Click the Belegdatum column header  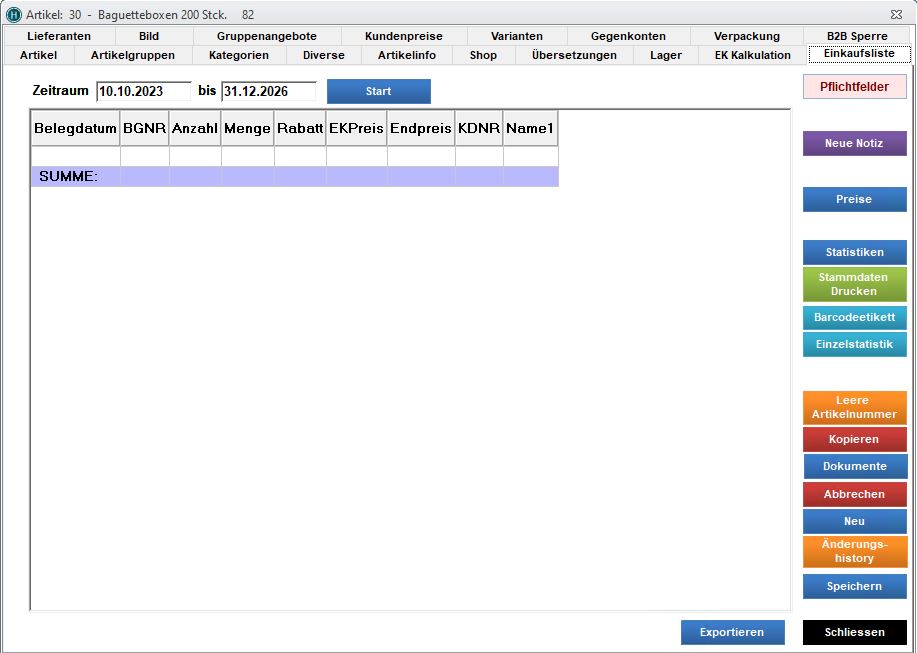[x=76, y=129]
